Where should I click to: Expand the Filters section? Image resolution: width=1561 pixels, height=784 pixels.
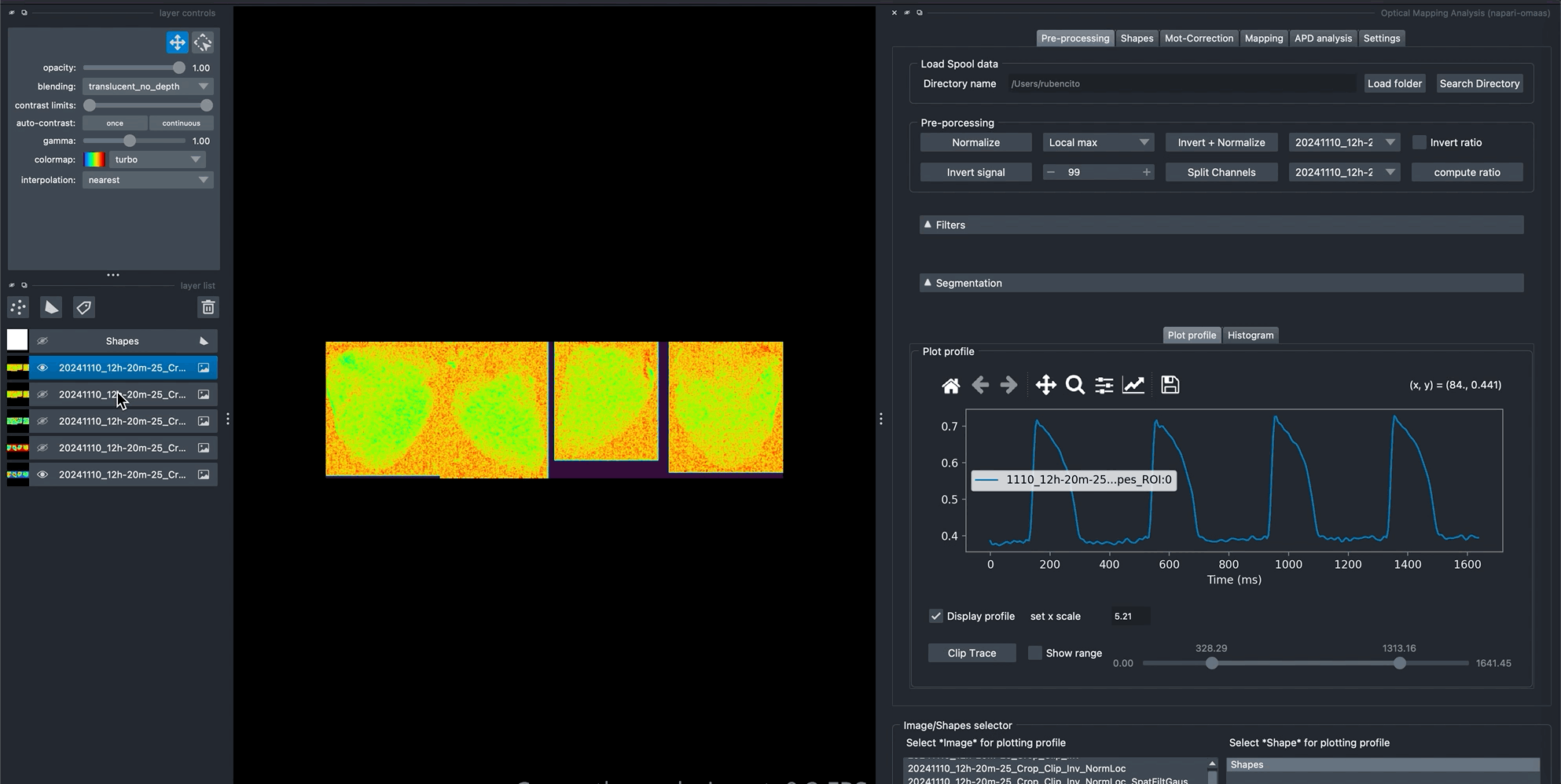pos(1221,225)
